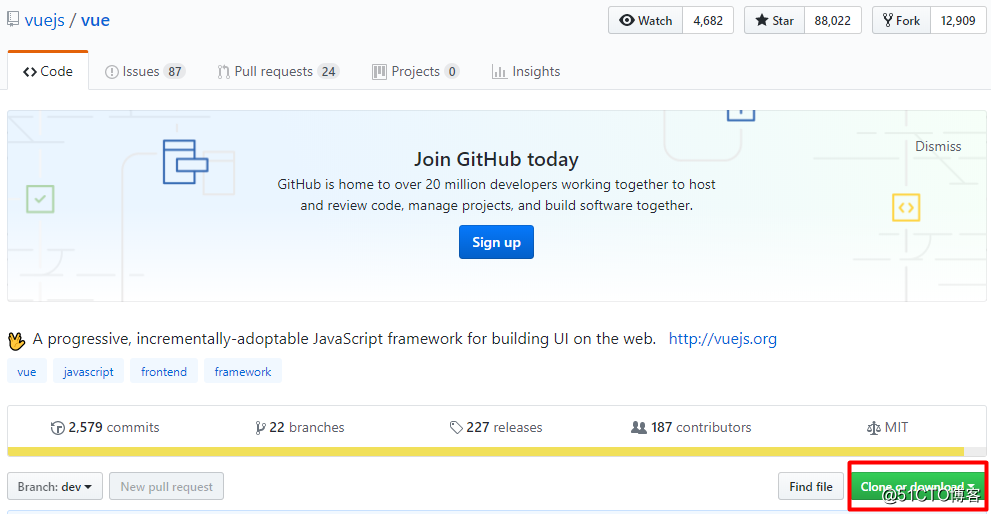The width and height of the screenshot is (991, 514).
Task: Click the framework topic tag
Action: click(x=243, y=372)
